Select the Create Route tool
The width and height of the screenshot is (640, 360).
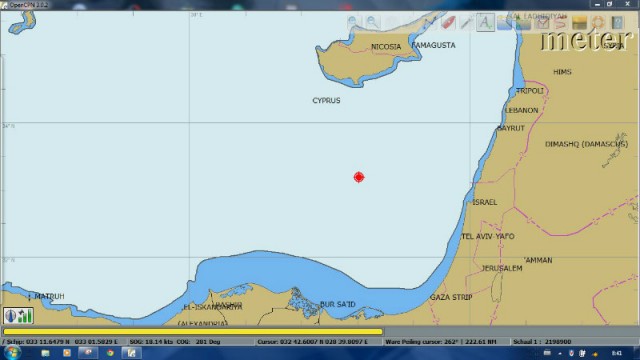(x=429, y=22)
